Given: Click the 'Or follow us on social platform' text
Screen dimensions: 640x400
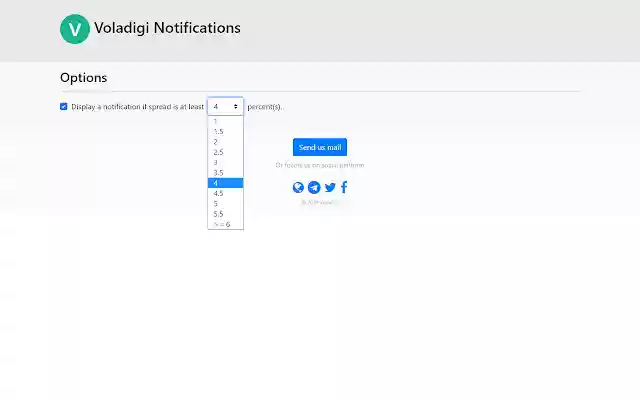Looking at the screenshot, I should coord(320,165).
